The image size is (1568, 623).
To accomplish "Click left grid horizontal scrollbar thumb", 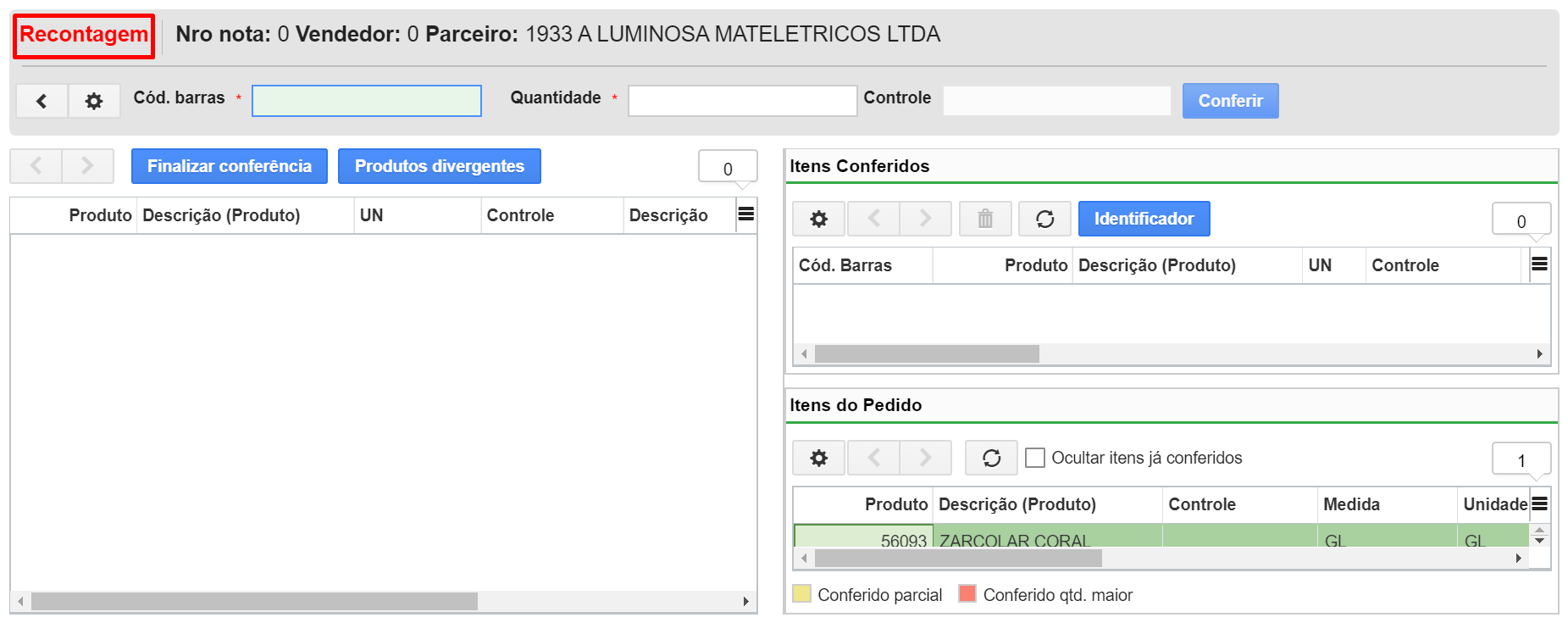I will pos(254,601).
